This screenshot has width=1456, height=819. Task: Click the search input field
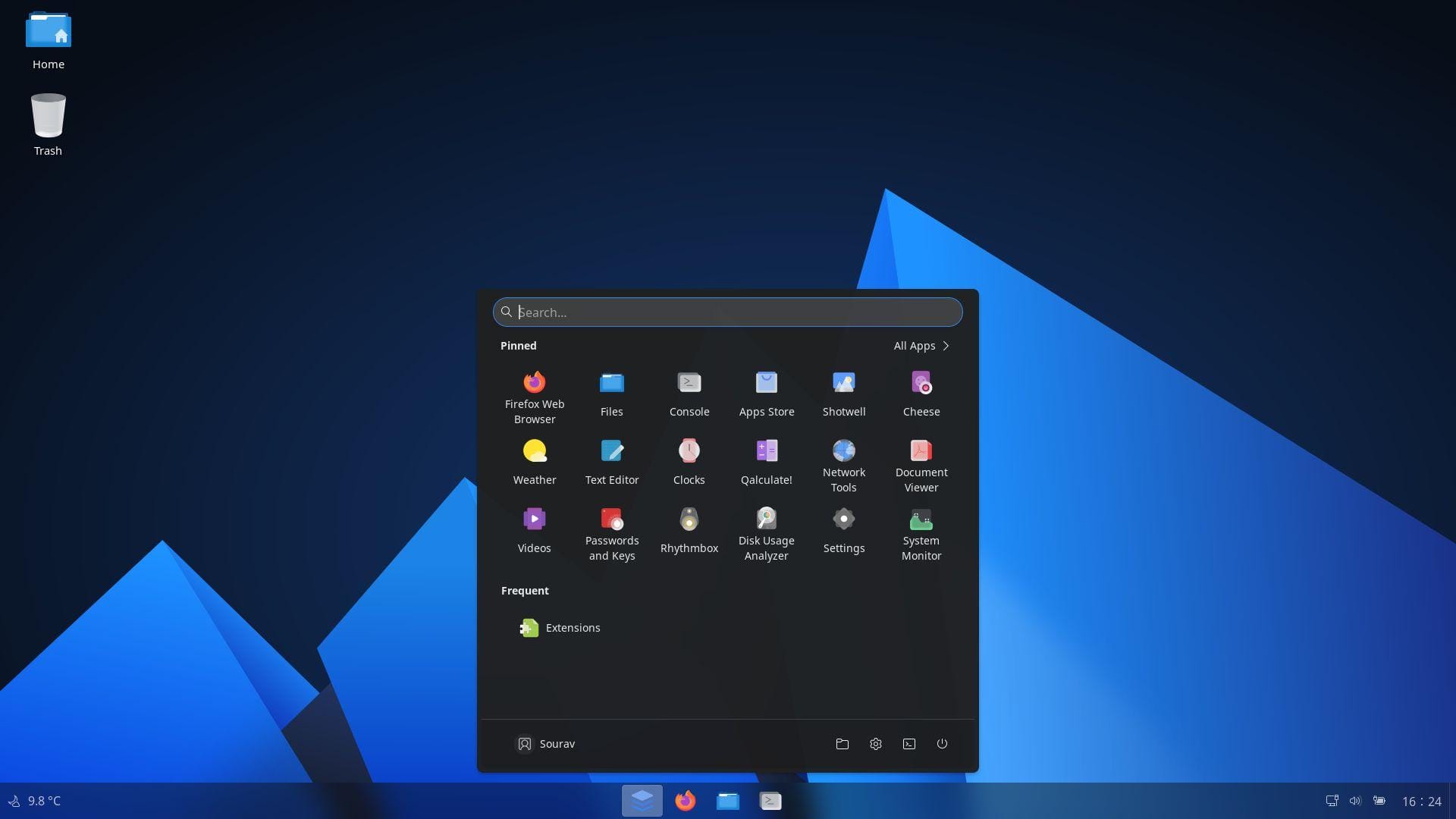pyautogui.click(x=727, y=311)
